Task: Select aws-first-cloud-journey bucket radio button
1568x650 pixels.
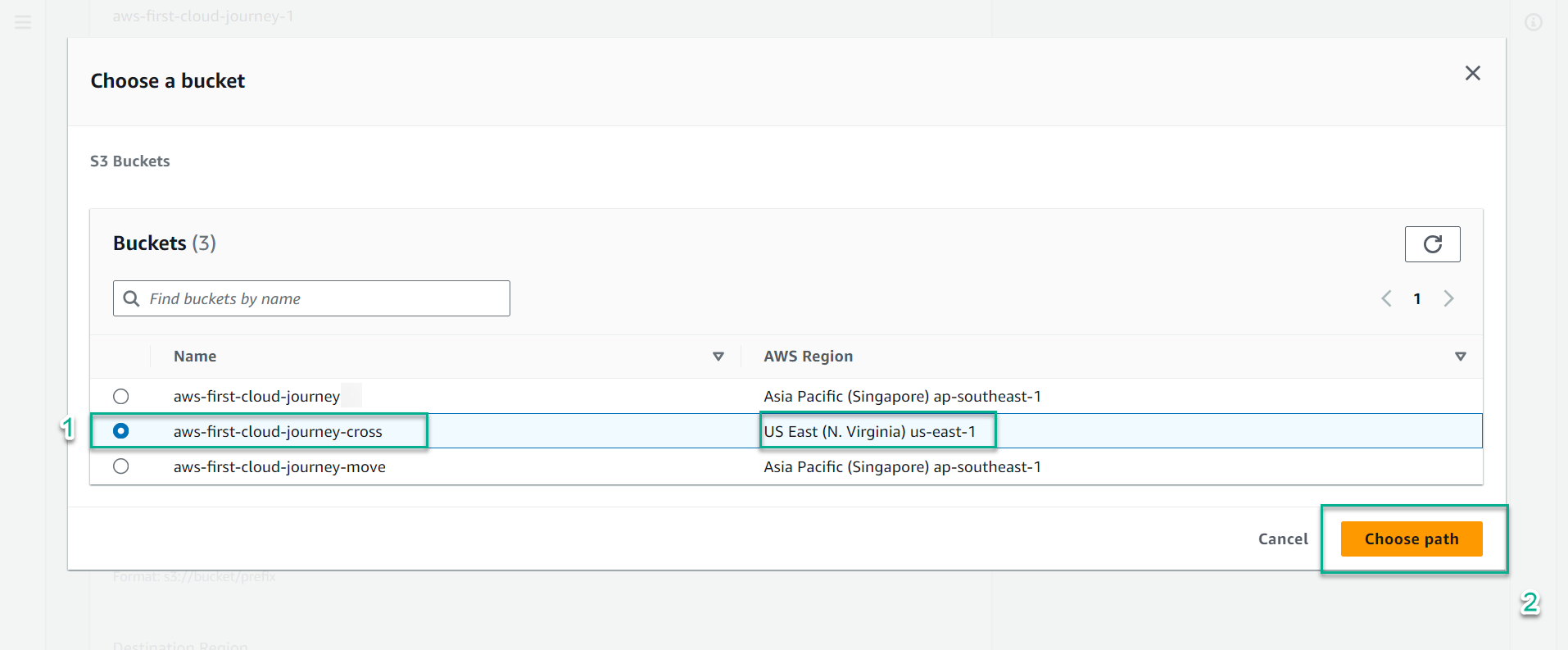Action: click(121, 397)
